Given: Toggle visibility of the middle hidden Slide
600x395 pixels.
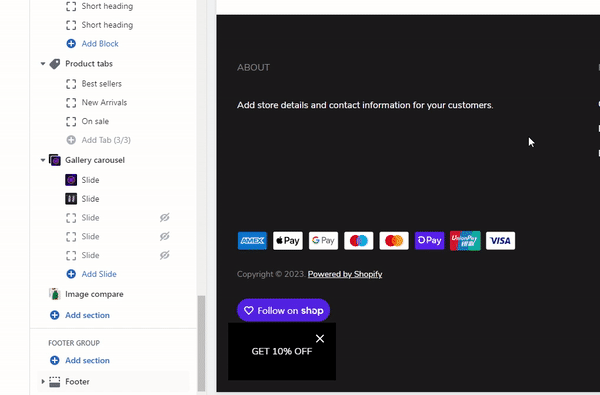Looking at the screenshot, I should point(165,237).
